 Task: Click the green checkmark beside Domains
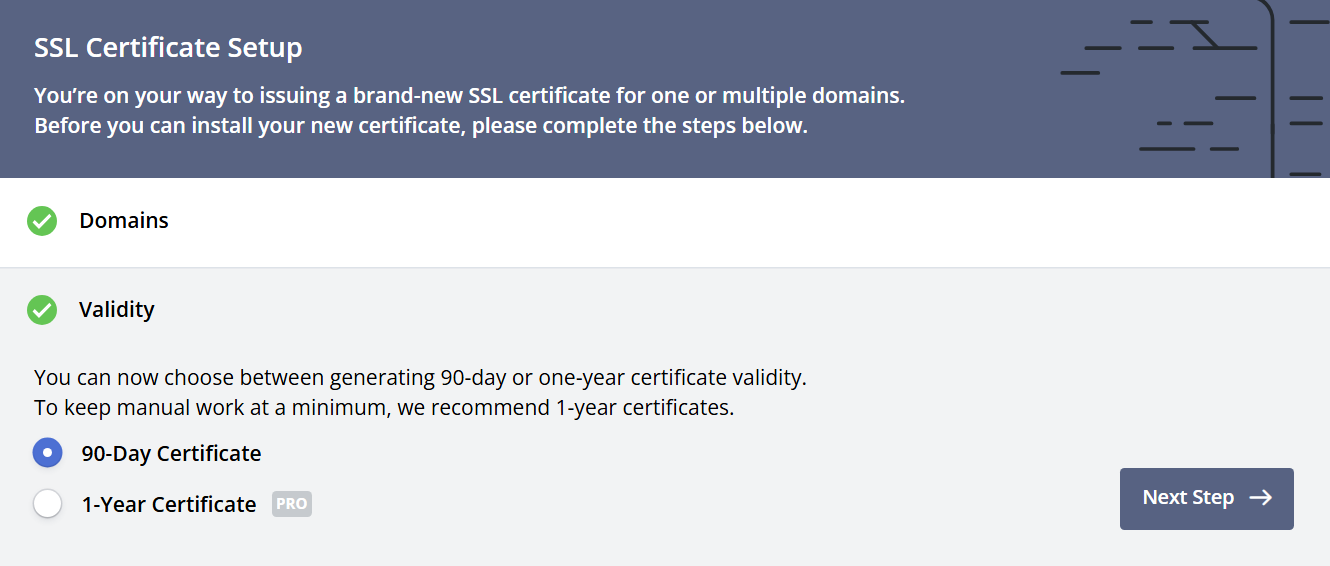[42, 221]
